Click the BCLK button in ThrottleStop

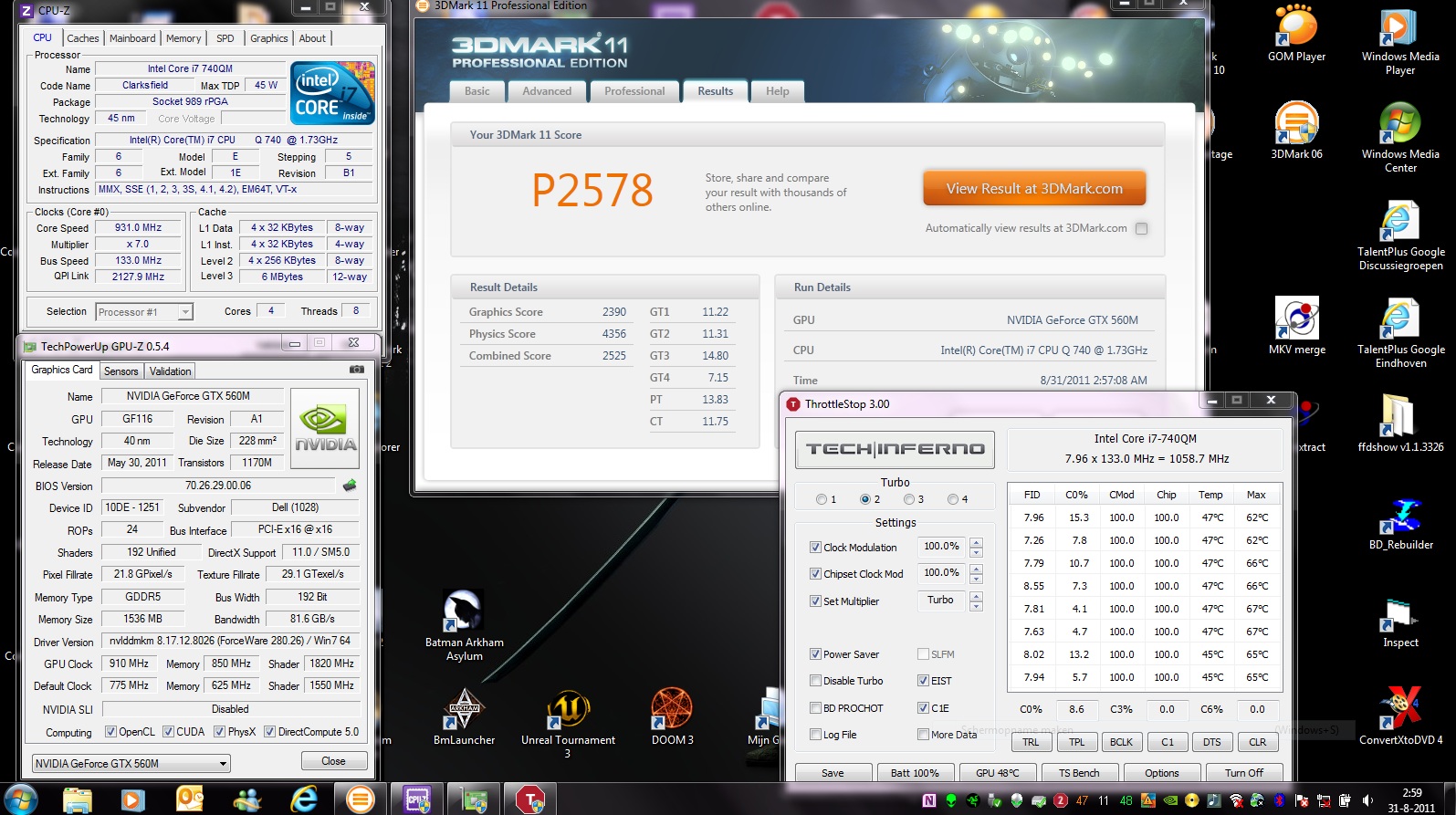[1121, 742]
